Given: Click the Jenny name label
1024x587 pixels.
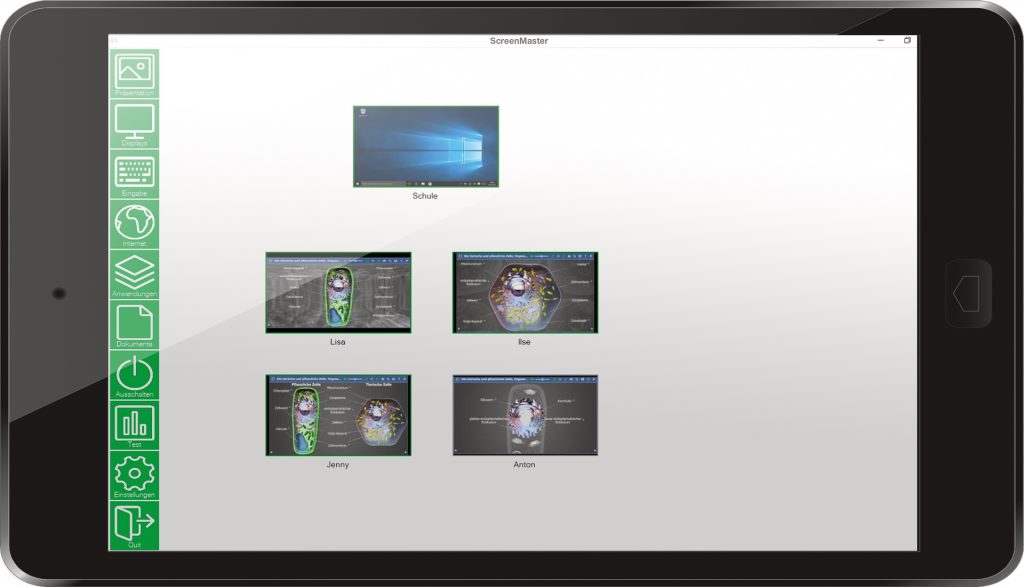Looking at the screenshot, I should (338, 465).
